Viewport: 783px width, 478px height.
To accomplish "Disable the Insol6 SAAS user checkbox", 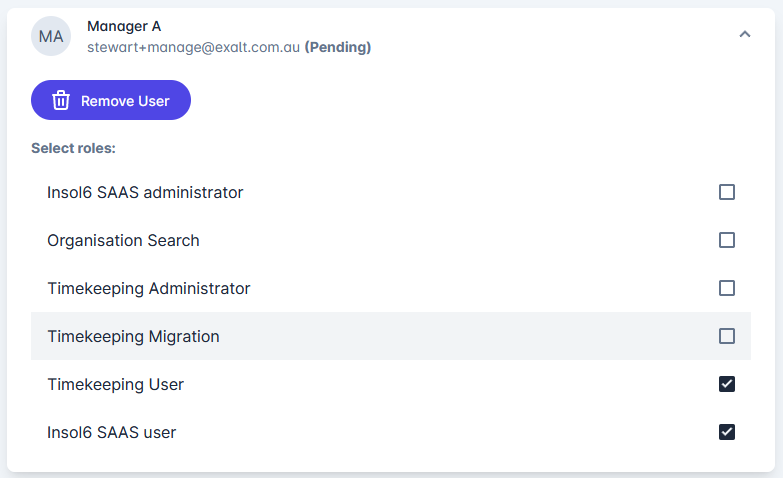I will 727,432.
